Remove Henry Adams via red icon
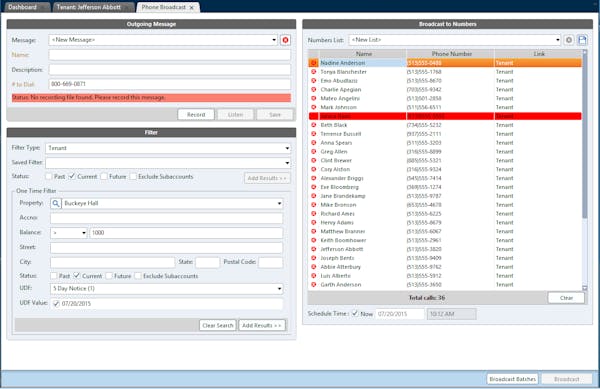The image size is (600, 389). [x=314, y=222]
